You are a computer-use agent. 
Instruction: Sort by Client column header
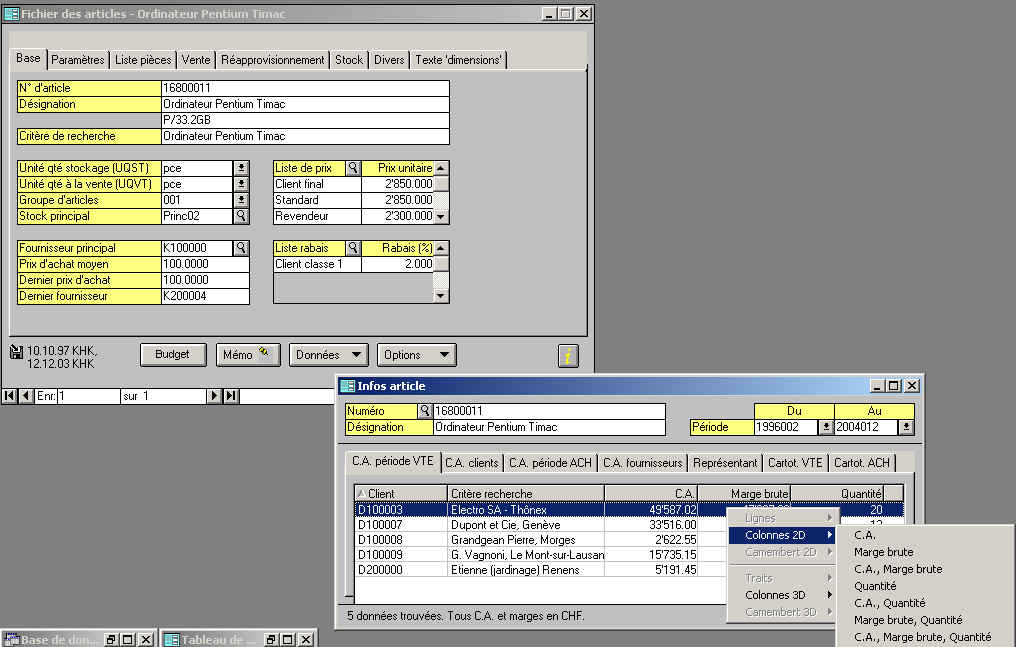click(401, 494)
